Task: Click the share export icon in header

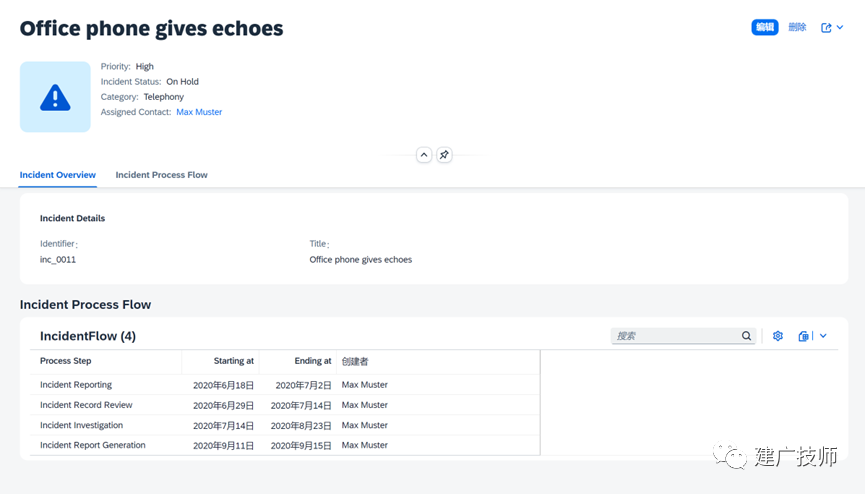Action: [x=826, y=28]
